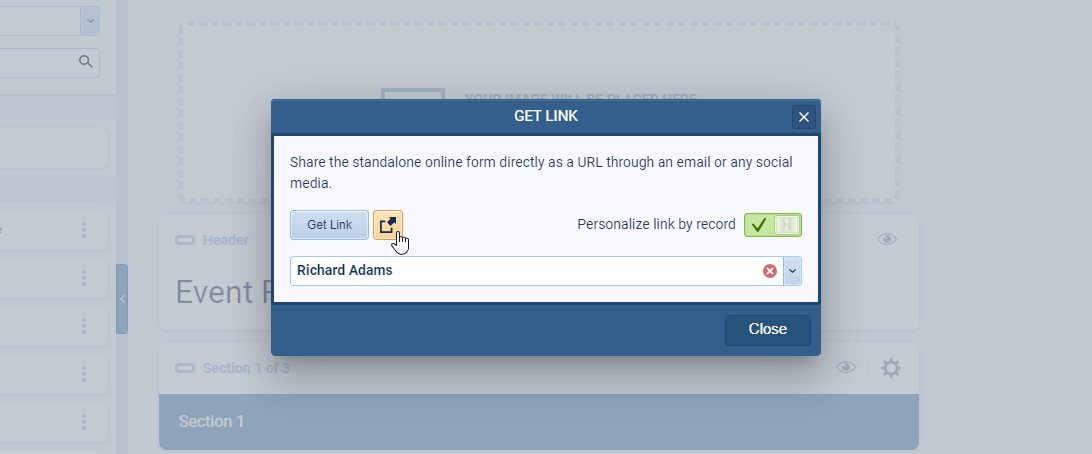Screen dimensions: 1092x454
Task: Disable Personalize link by record switch
Action: [772, 225]
